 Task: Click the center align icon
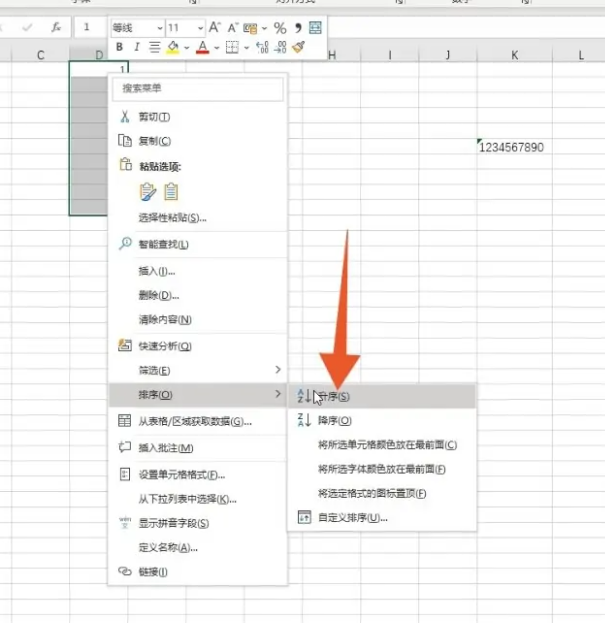154,47
